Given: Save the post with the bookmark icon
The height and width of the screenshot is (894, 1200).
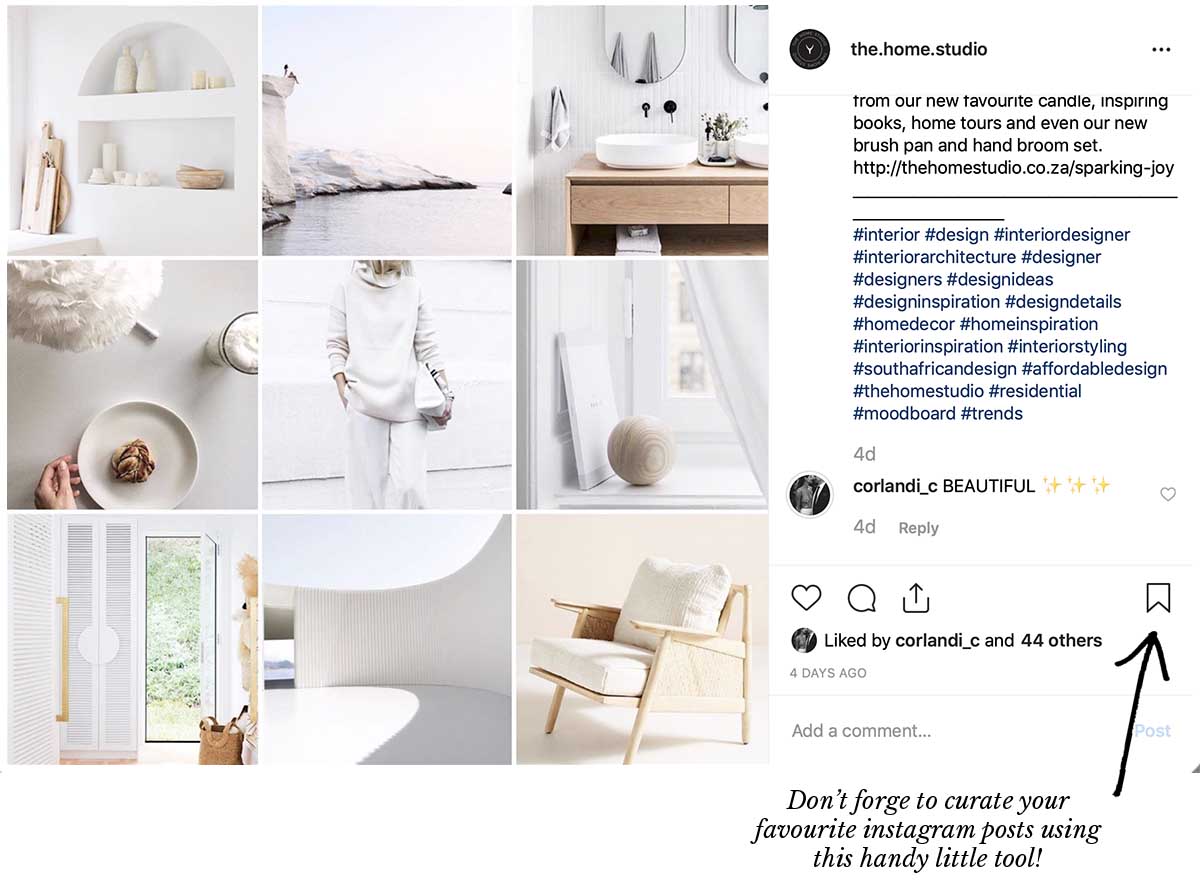Looking at the screenshot, I should (1158, 598).
